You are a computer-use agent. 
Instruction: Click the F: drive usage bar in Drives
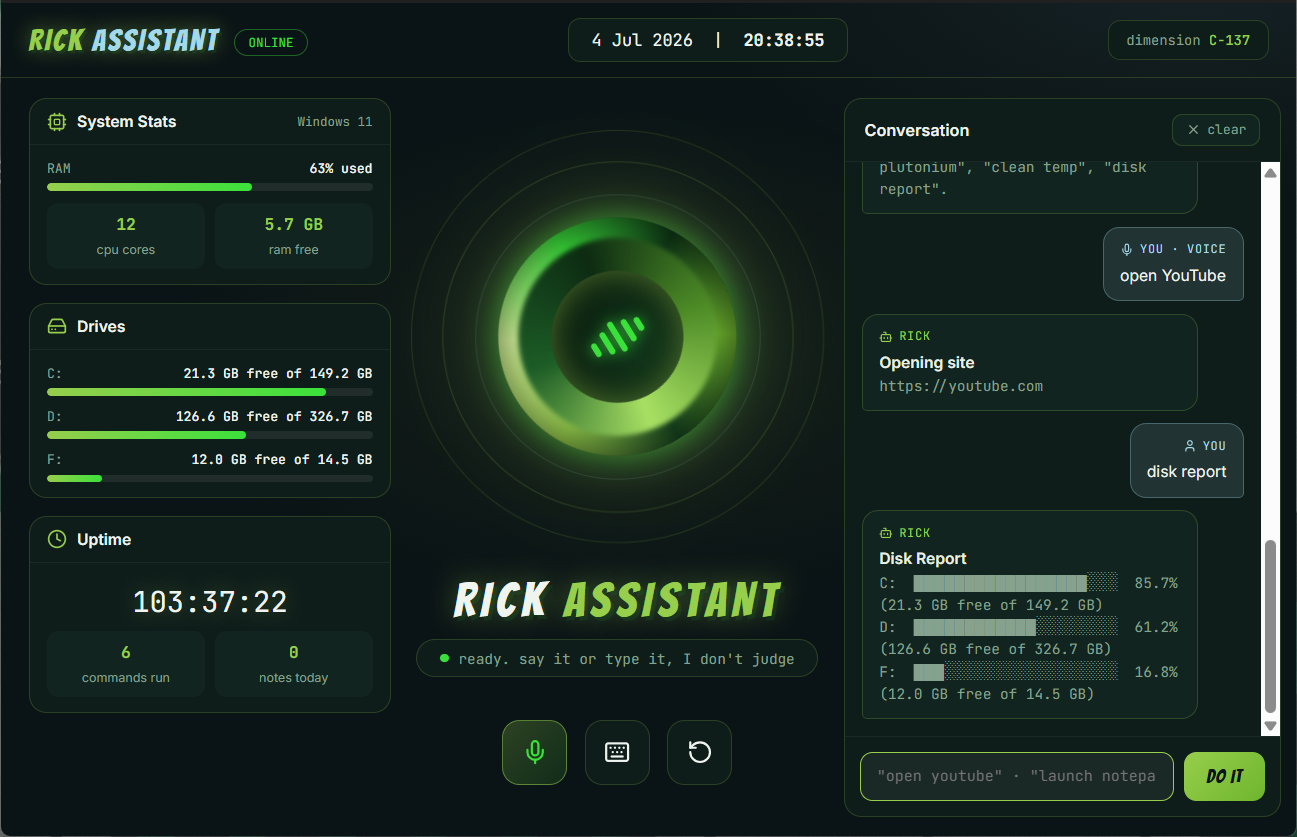pos(210,478)
